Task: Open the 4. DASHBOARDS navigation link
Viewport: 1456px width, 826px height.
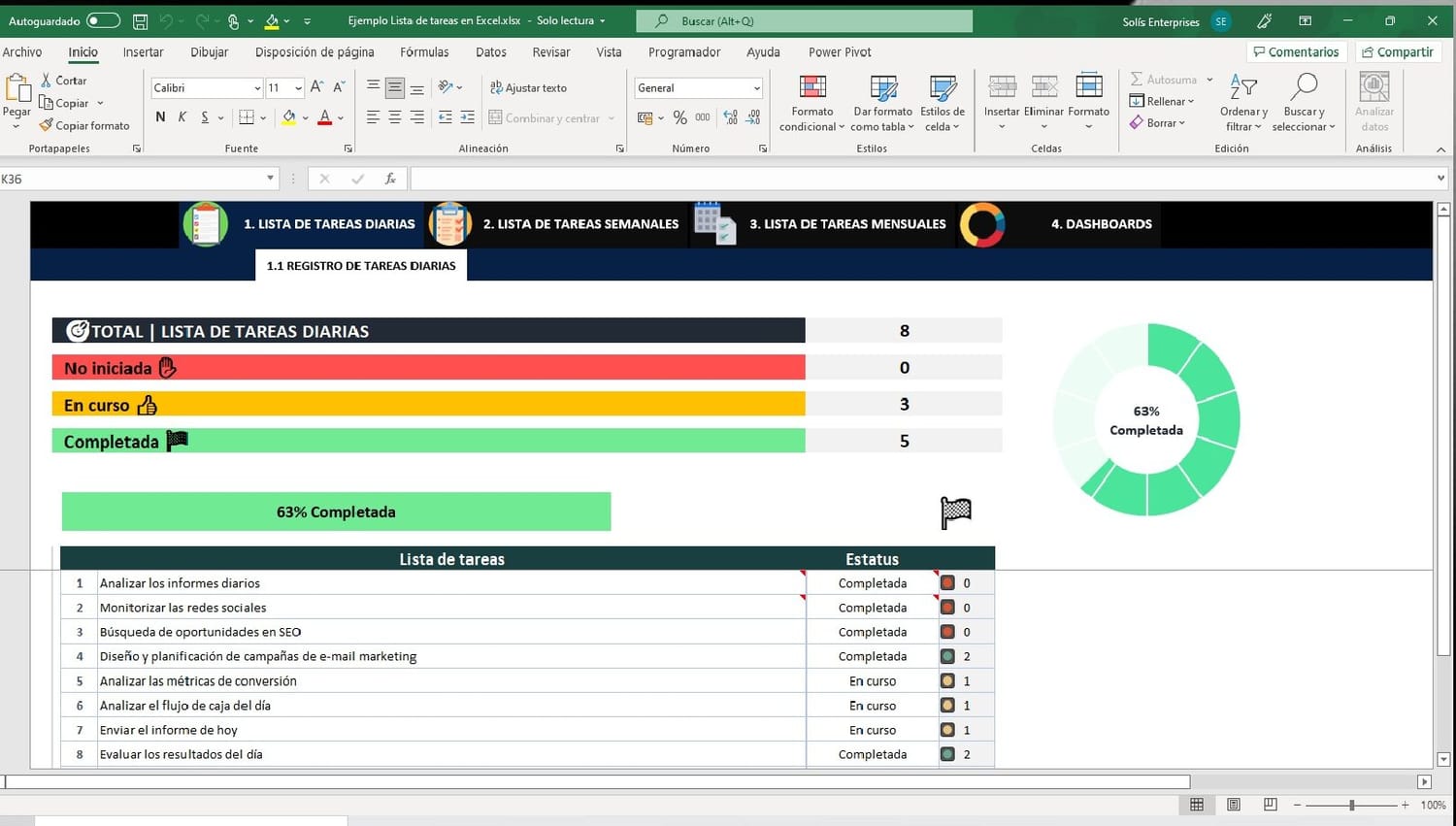Action: [1101, 224]
